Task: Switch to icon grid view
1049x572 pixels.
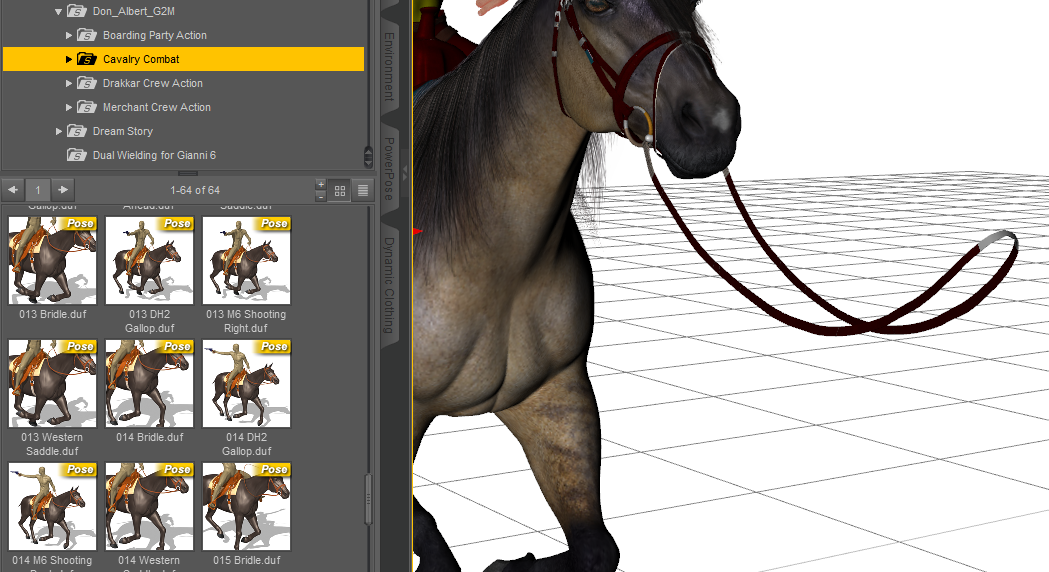Action: (340, 191)
